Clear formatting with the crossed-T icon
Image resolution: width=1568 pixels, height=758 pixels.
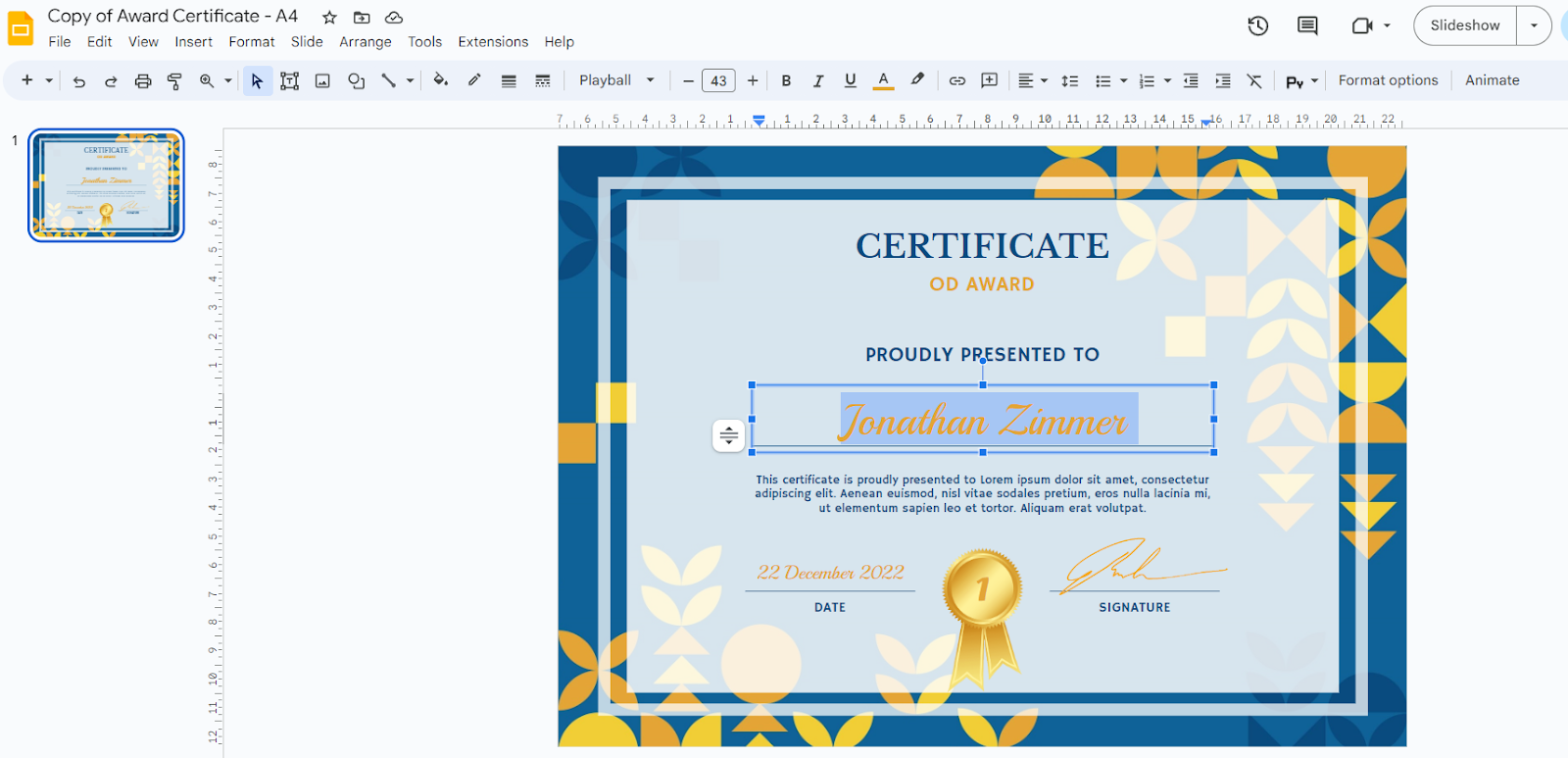point(1254,81)
